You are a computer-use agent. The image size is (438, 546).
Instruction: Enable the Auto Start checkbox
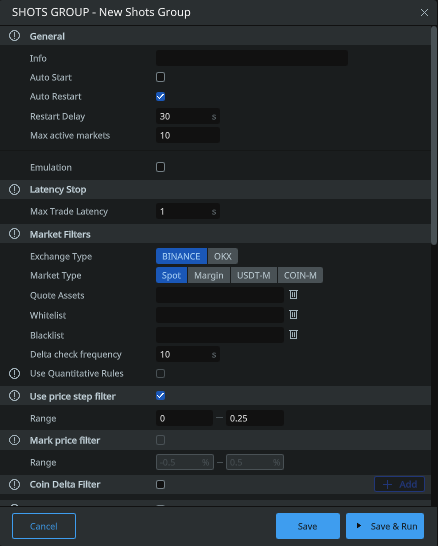coord(161,77)
